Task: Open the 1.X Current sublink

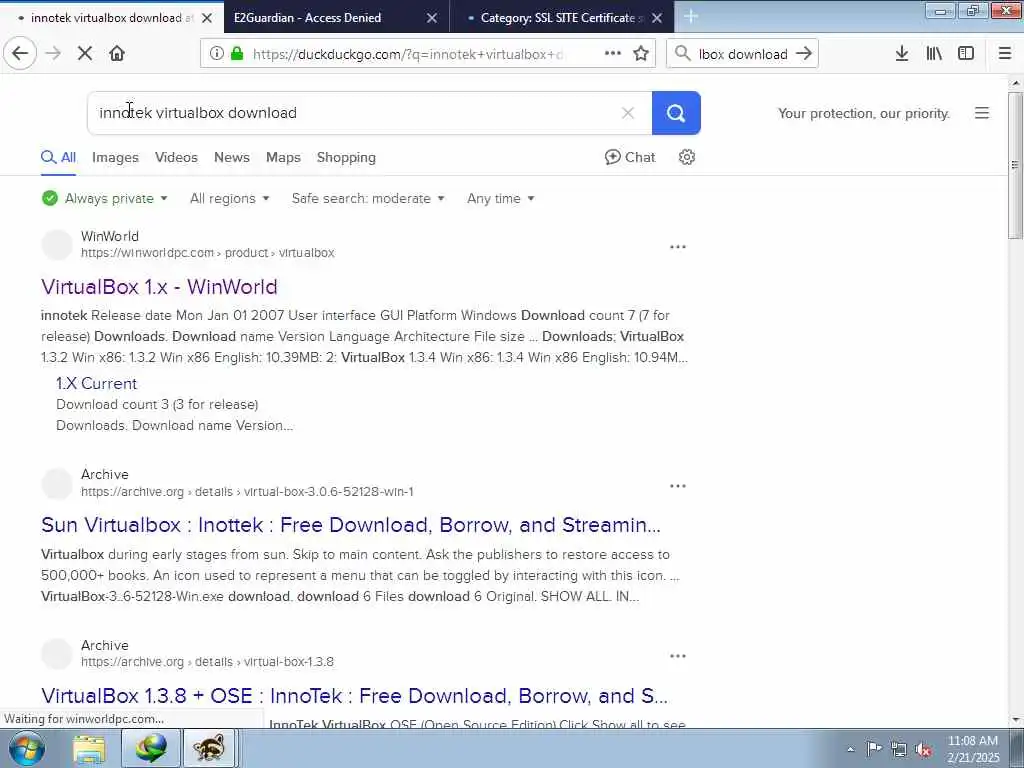Action: coord(97,383)
